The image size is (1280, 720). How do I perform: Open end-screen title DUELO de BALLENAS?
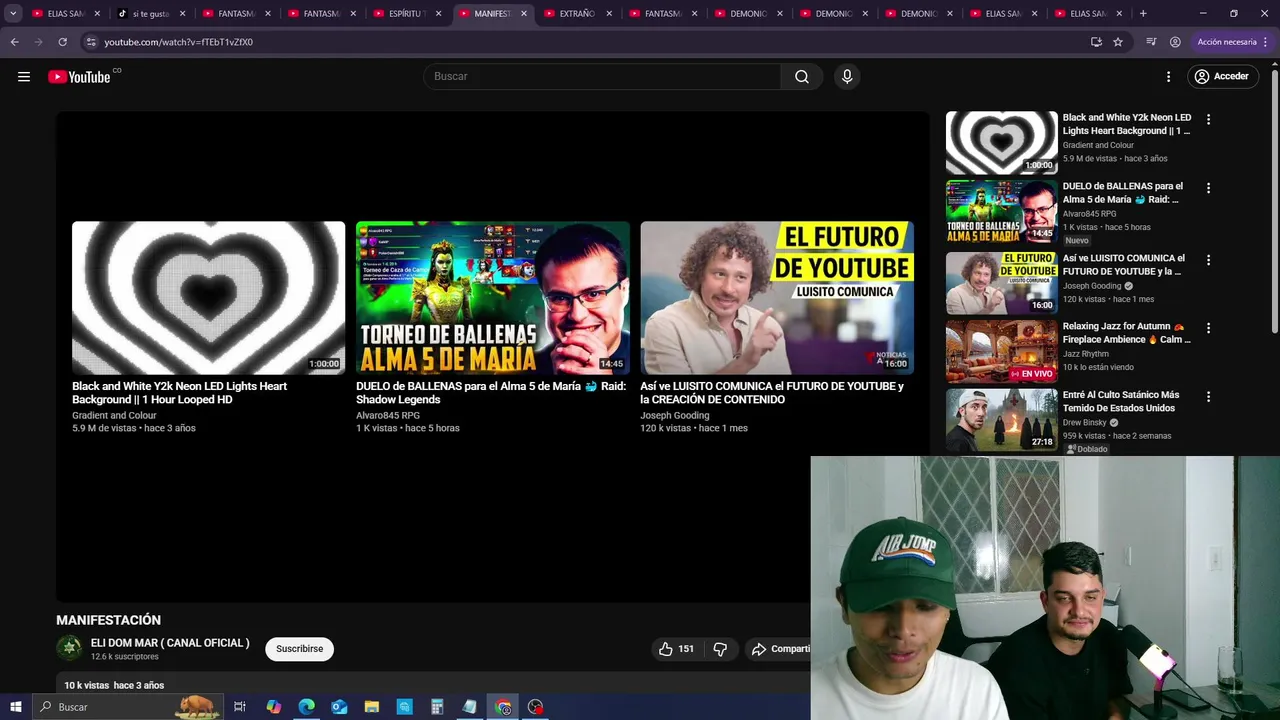click(491, 393)
